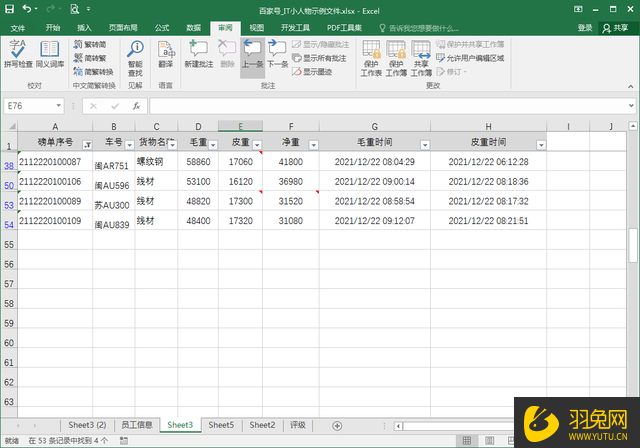Run the spelling check (拼写检查)

(18, 54)
